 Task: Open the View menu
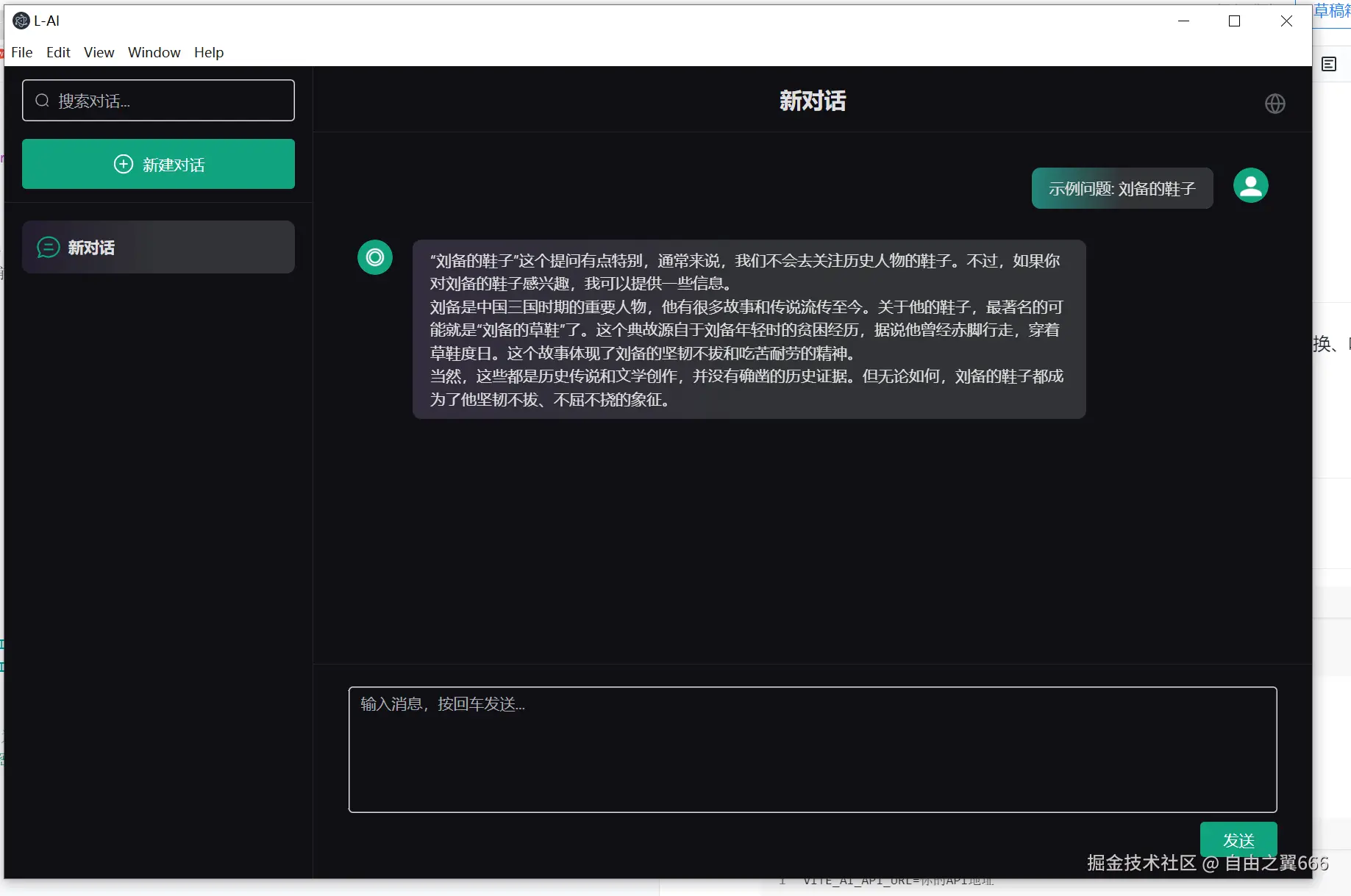(x=99, y=52)
